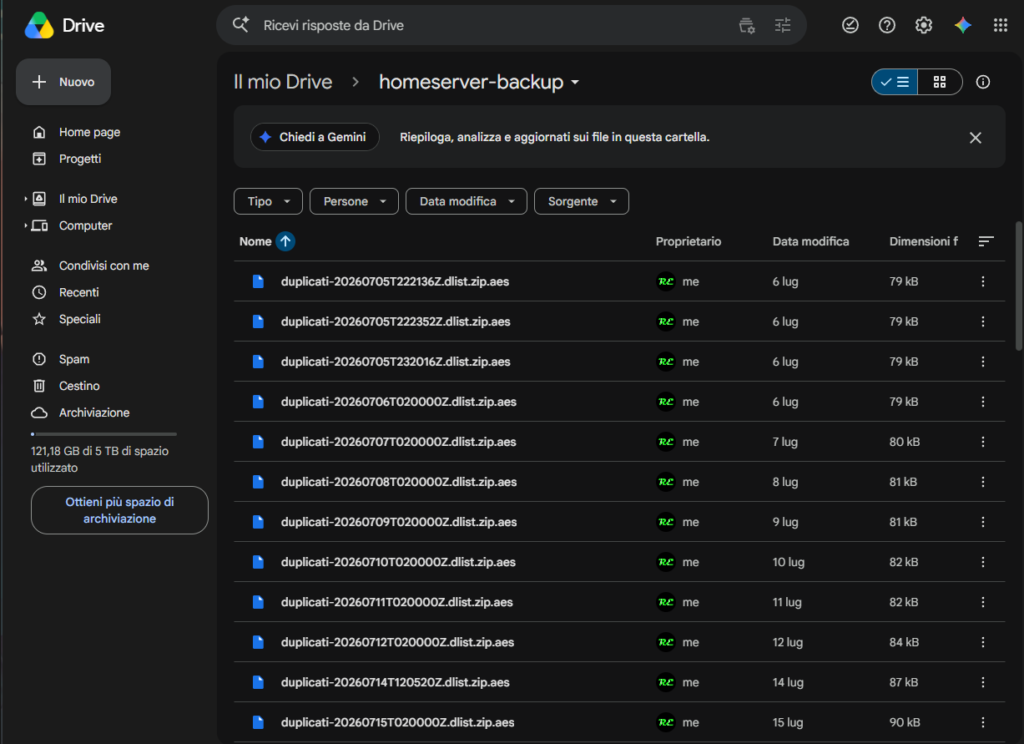Open more actions for duplicati-20260706T020000Z file
This screenshot has height=744, width=1024.
click(982, 402)
